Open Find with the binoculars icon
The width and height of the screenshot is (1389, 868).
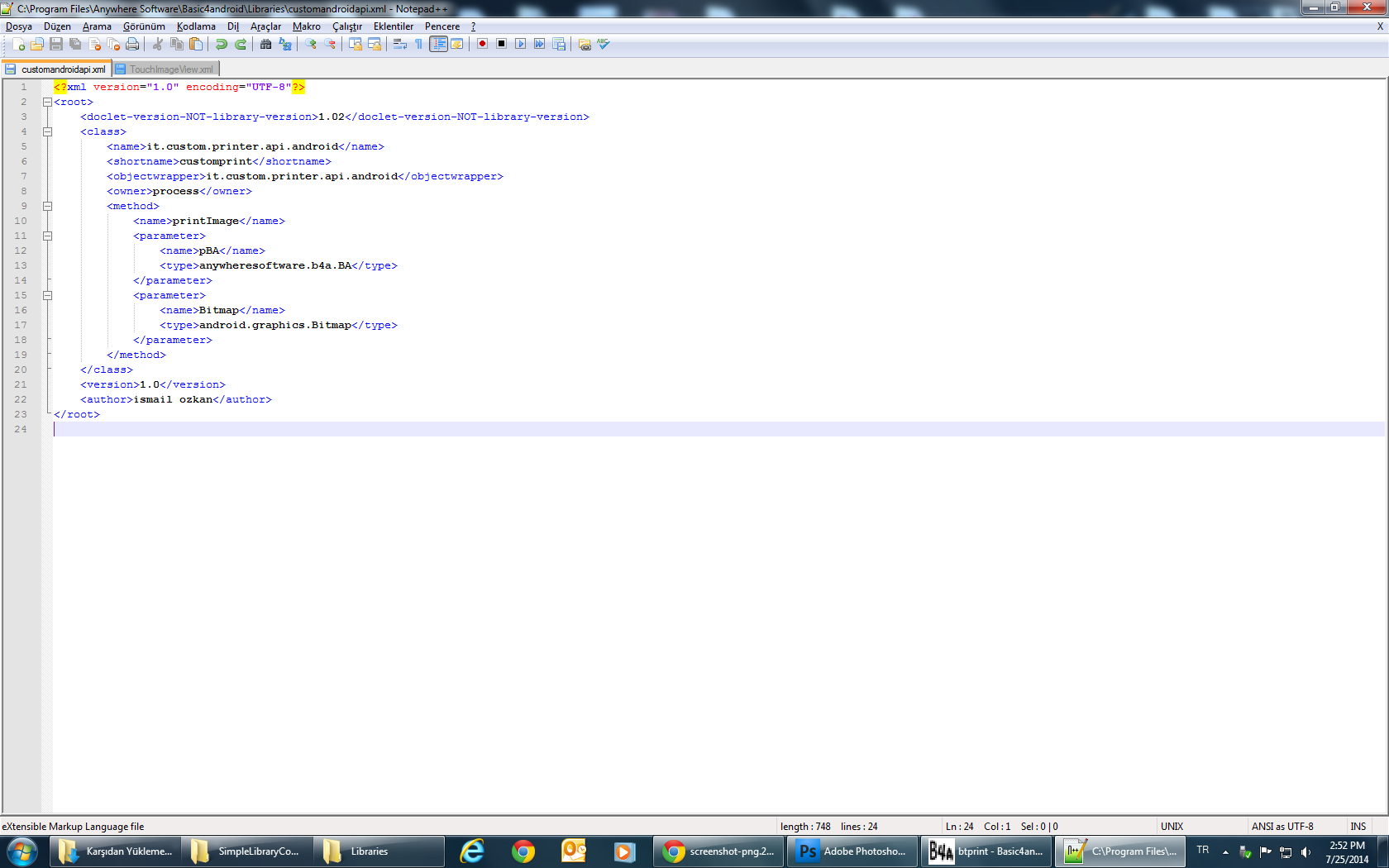265,44
